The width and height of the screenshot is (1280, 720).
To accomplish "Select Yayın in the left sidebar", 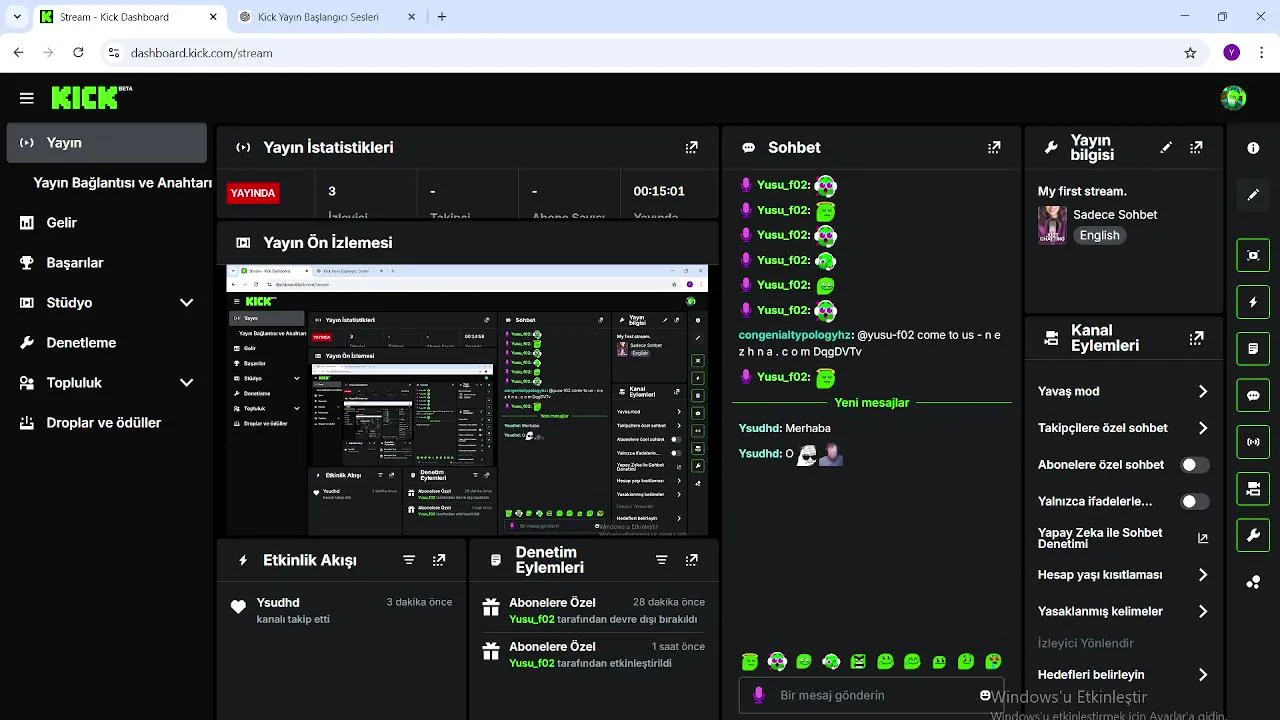I will coord(106,143).
